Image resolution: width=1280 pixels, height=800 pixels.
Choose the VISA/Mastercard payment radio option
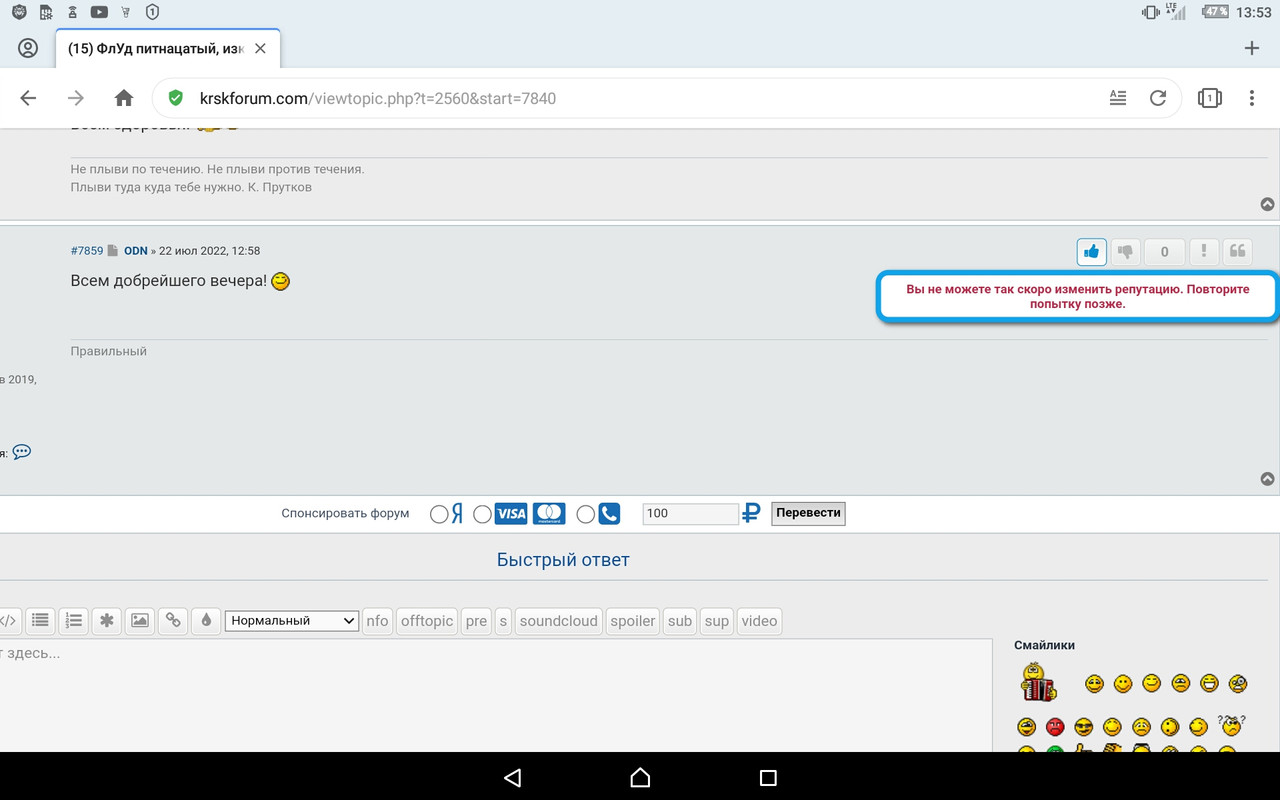482,514
